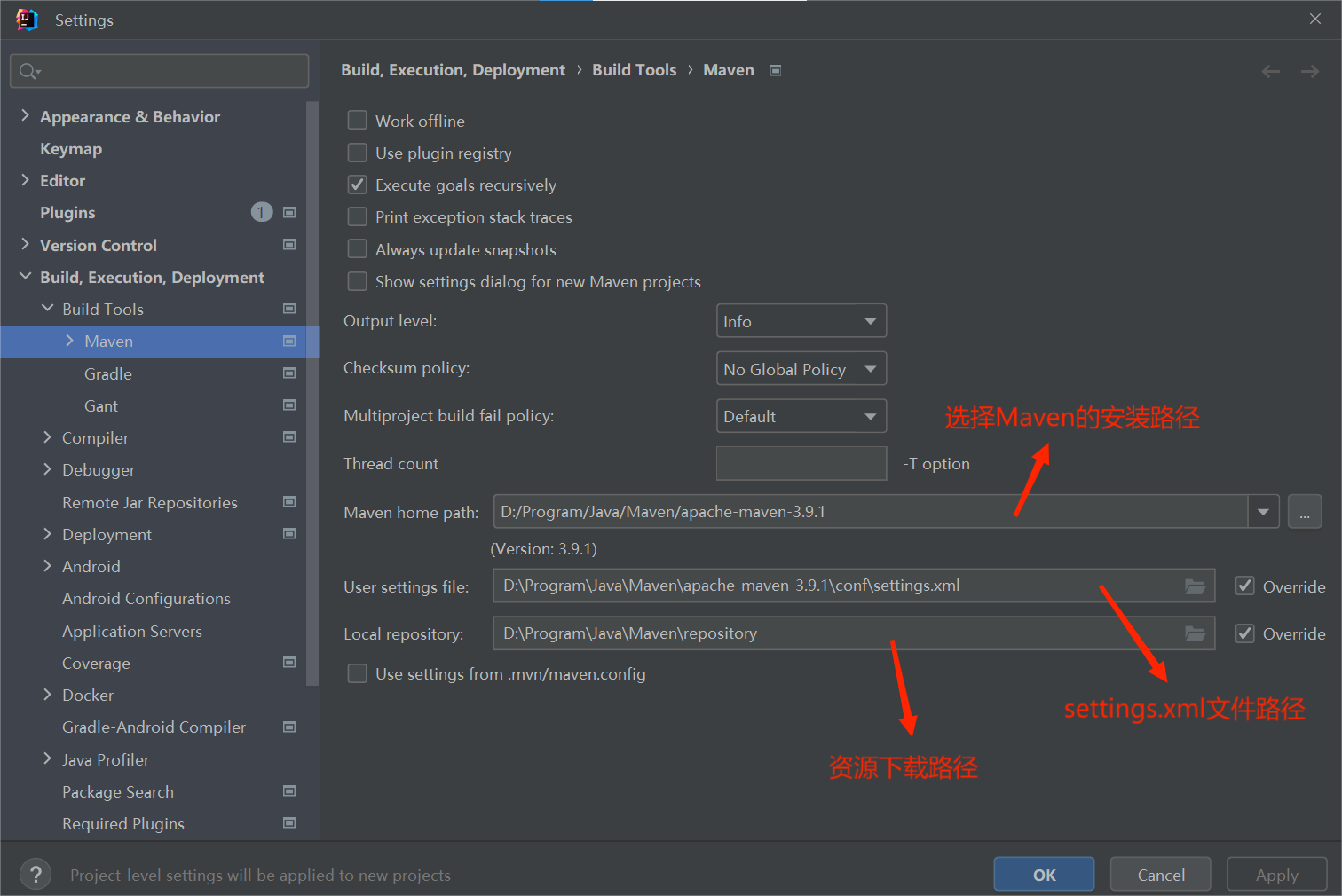Screen dimensions: 1342x896
Task: Toggle Override for User settings file
Action: (x=1245, y=586)
